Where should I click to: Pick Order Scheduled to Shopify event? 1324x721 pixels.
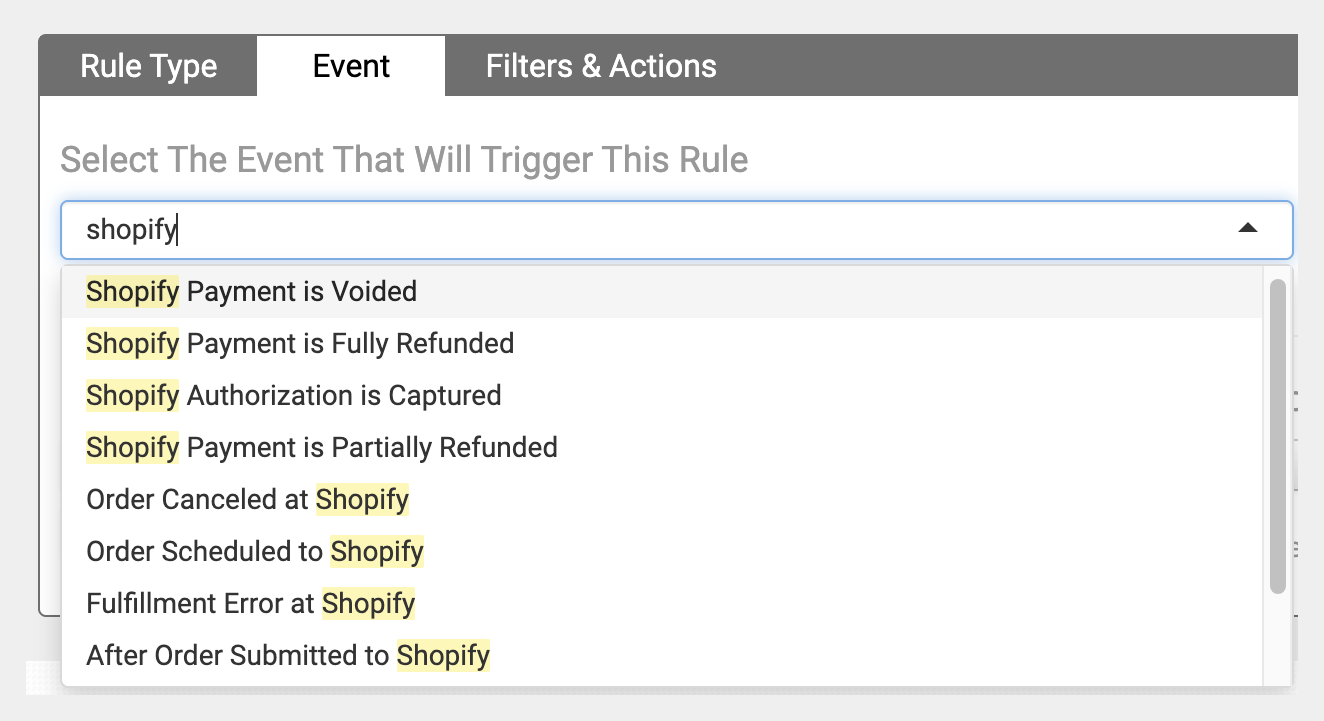661,552
